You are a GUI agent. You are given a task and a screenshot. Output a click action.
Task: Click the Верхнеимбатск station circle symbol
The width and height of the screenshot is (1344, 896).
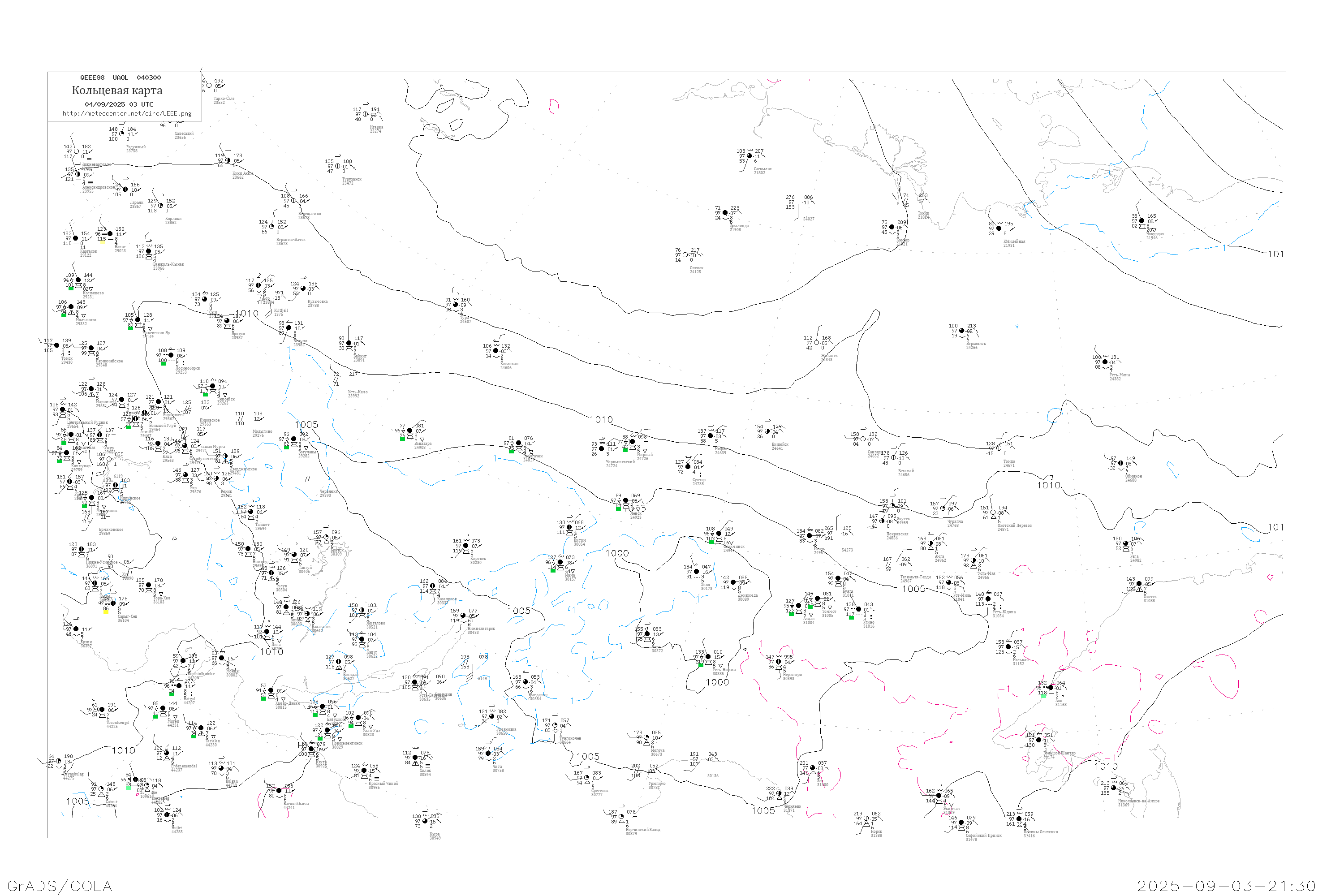pyautogui.click(x=271, y=227)
